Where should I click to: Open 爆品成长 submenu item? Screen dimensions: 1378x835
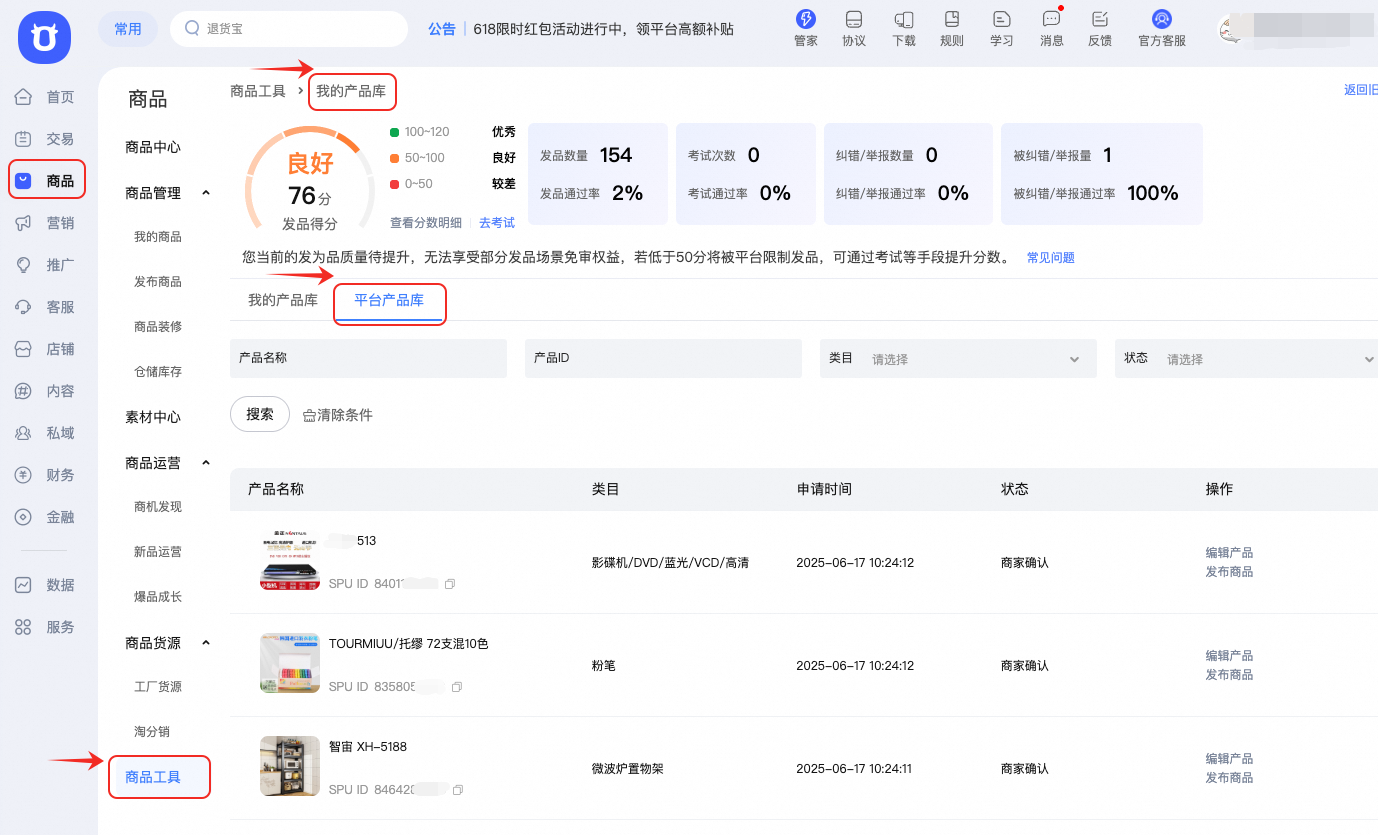(x=158, y=597)
